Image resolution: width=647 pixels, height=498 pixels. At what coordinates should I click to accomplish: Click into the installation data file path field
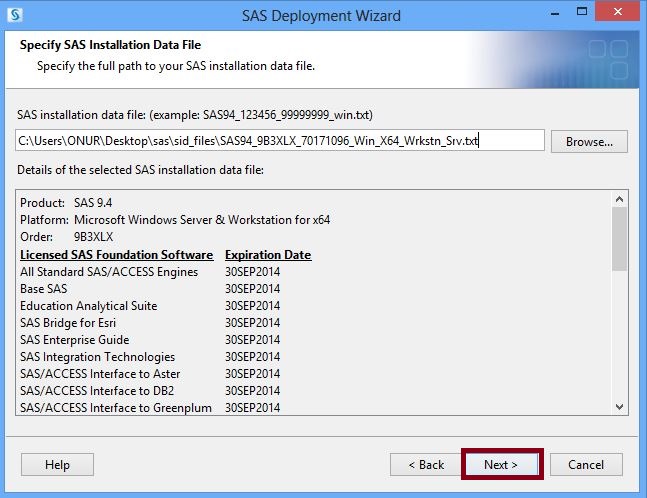coord(280,141)
